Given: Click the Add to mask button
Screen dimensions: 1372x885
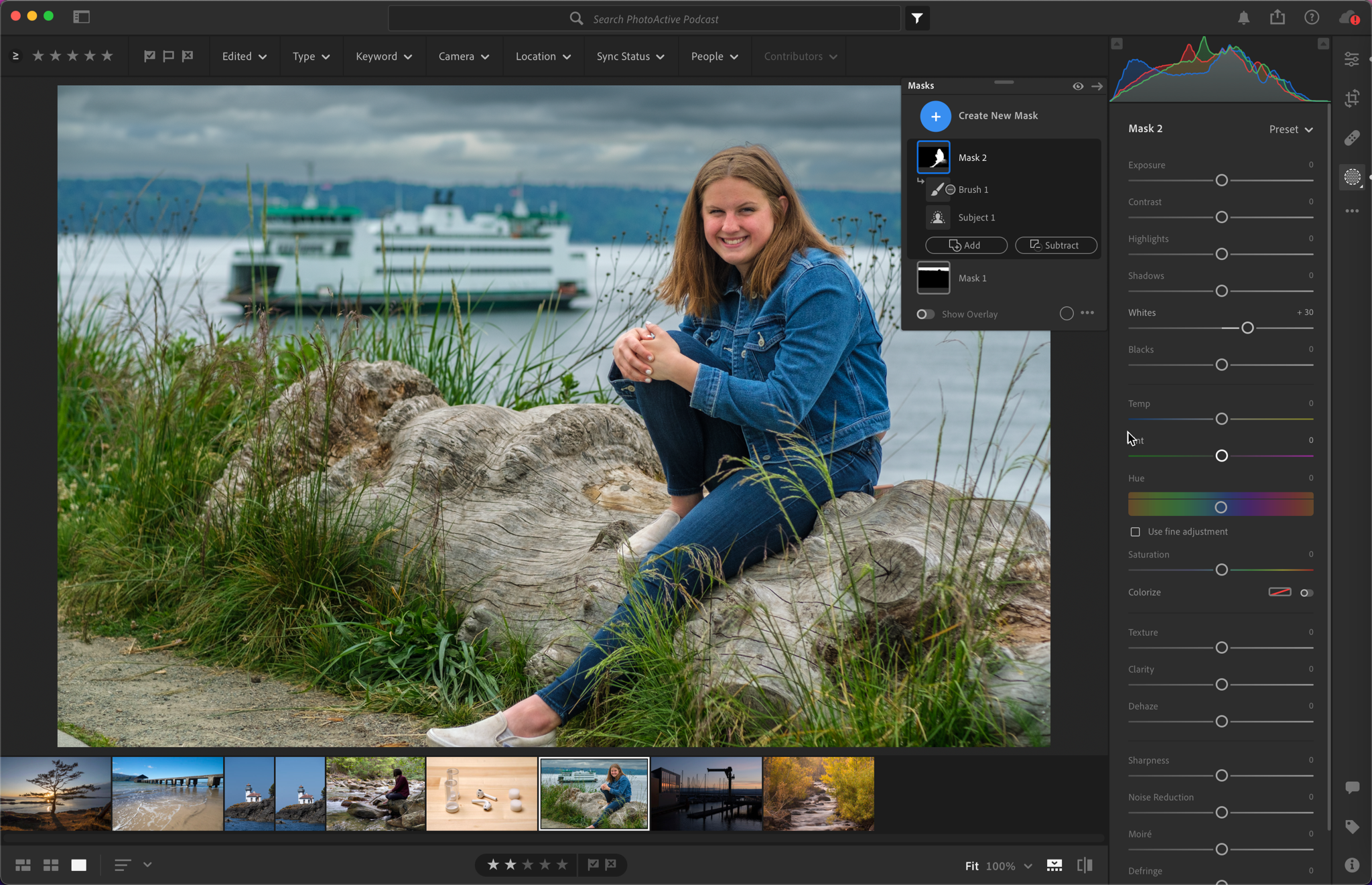Looking at the screenshot, I should click(966, 245).
